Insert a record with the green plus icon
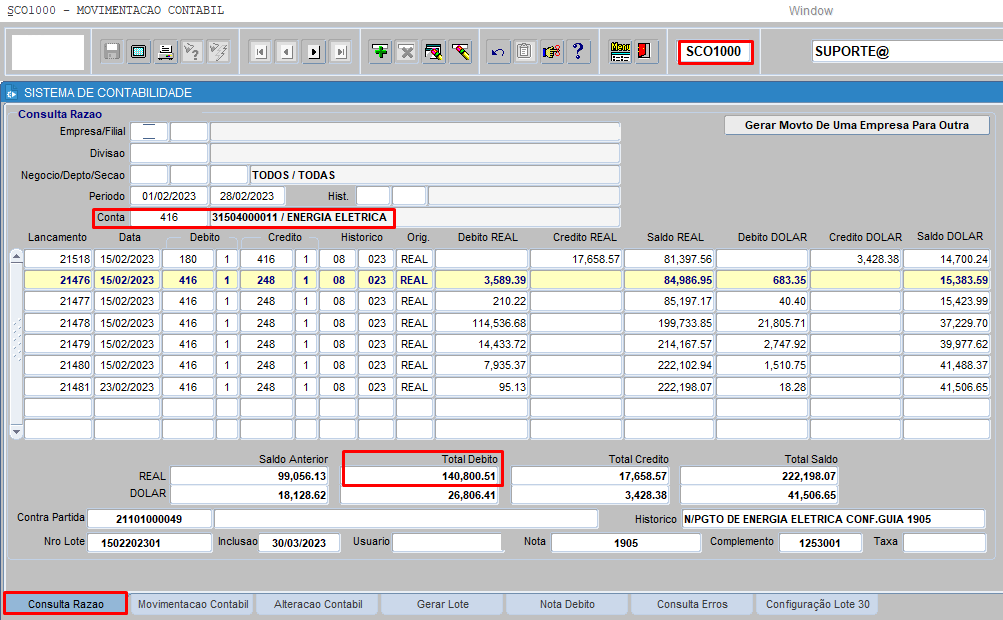The width and height of the screenshot is (1003, 620). (381, 52)
